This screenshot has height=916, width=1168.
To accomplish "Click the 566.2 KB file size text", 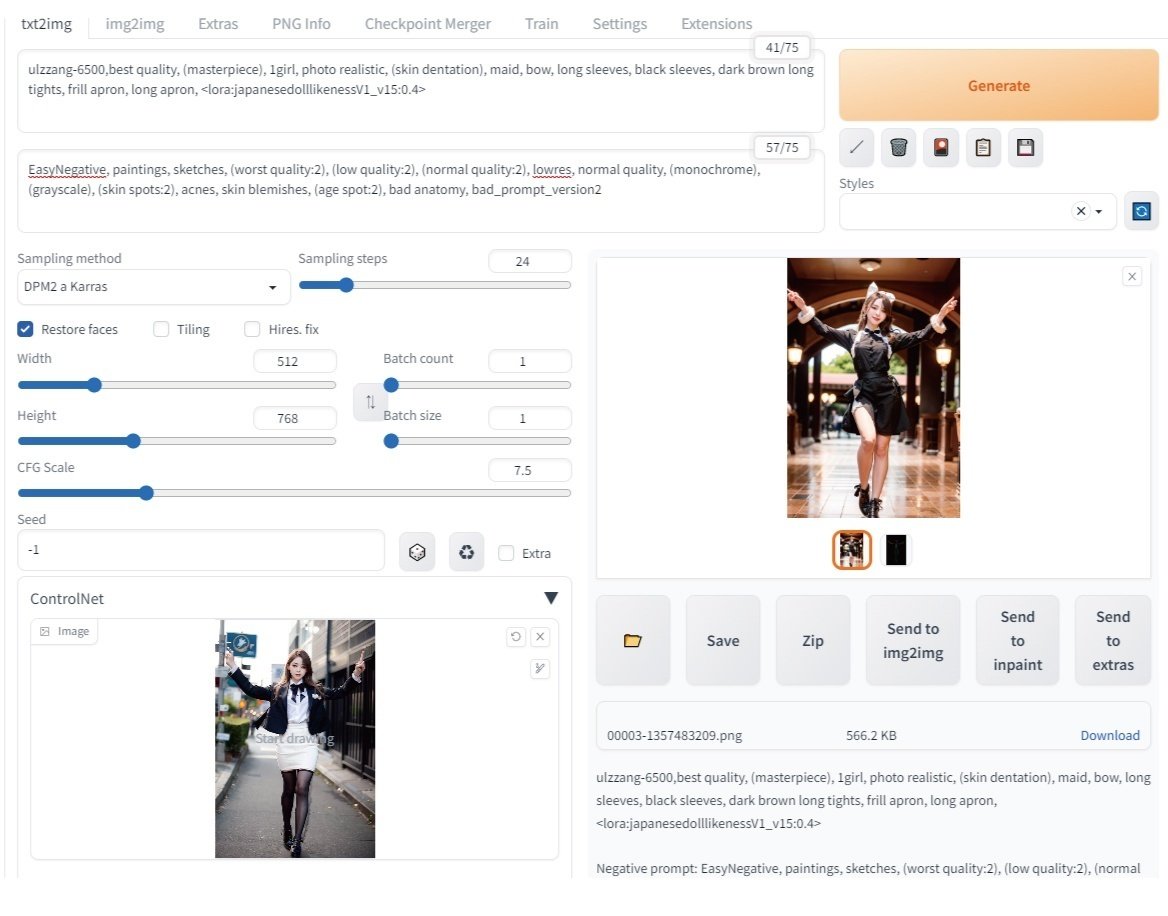I will tap(871, 736).
